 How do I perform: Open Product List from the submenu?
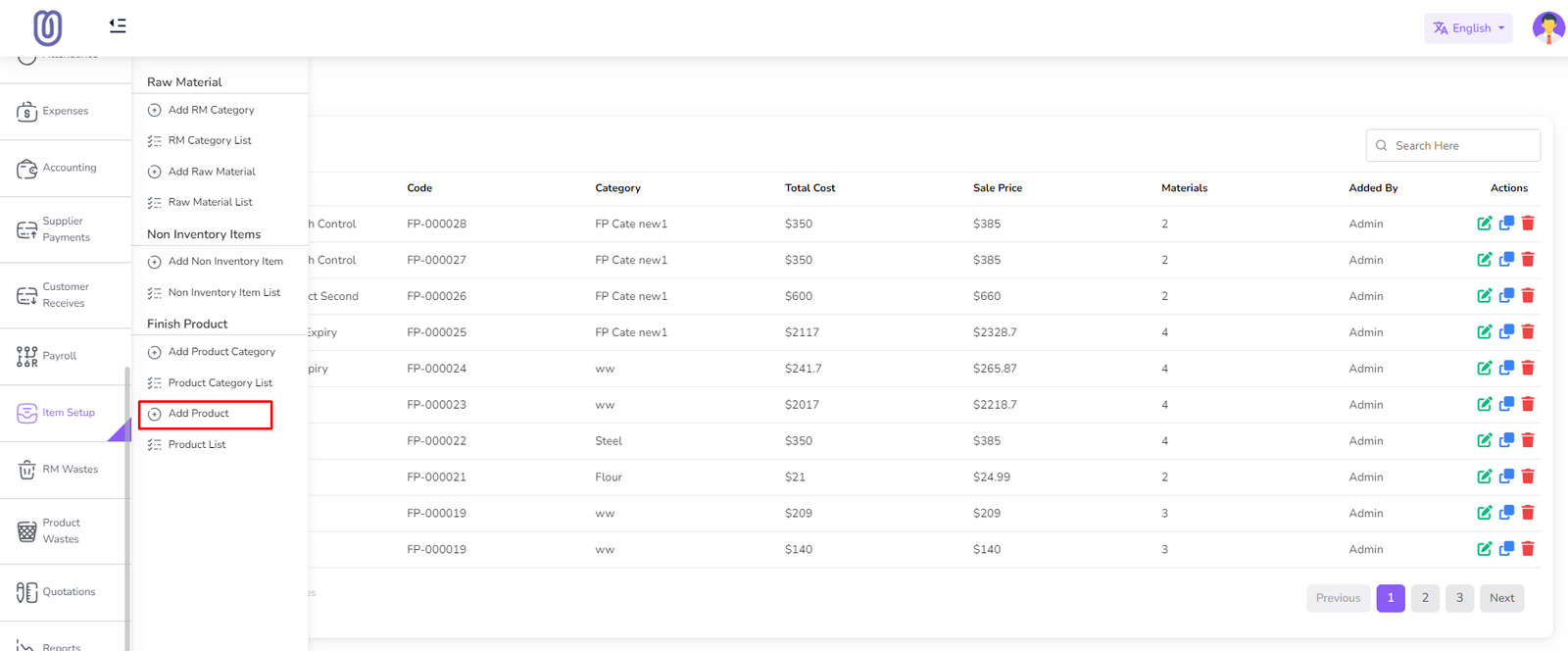pyautogui.click(x=197, y=445)
